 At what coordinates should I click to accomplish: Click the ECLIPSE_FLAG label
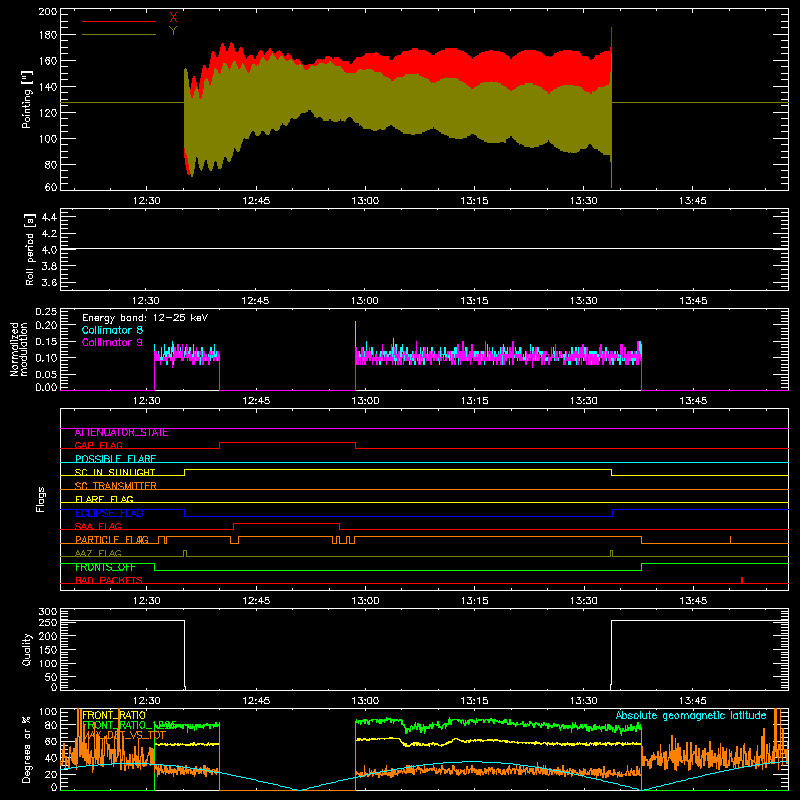pyautogui.click(x=109, y=513)
